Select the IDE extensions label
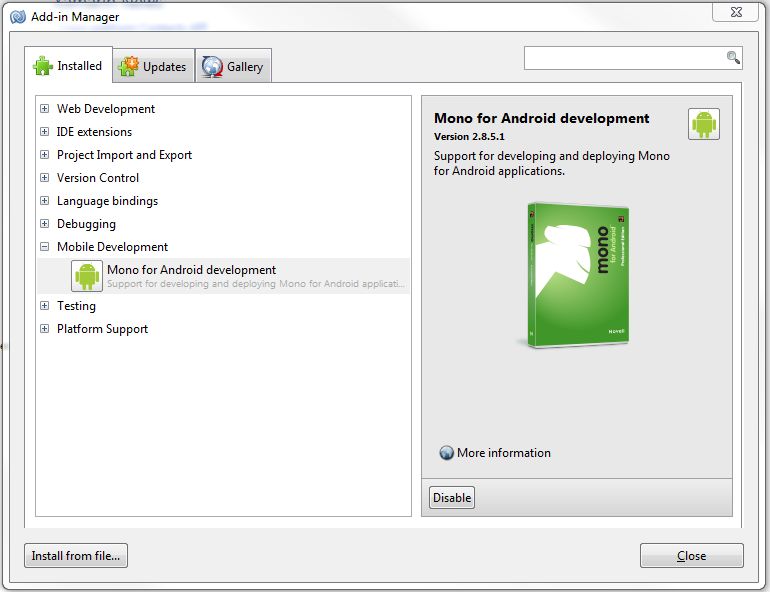Viewport: 770px width, 592px height. pos(94,132)
